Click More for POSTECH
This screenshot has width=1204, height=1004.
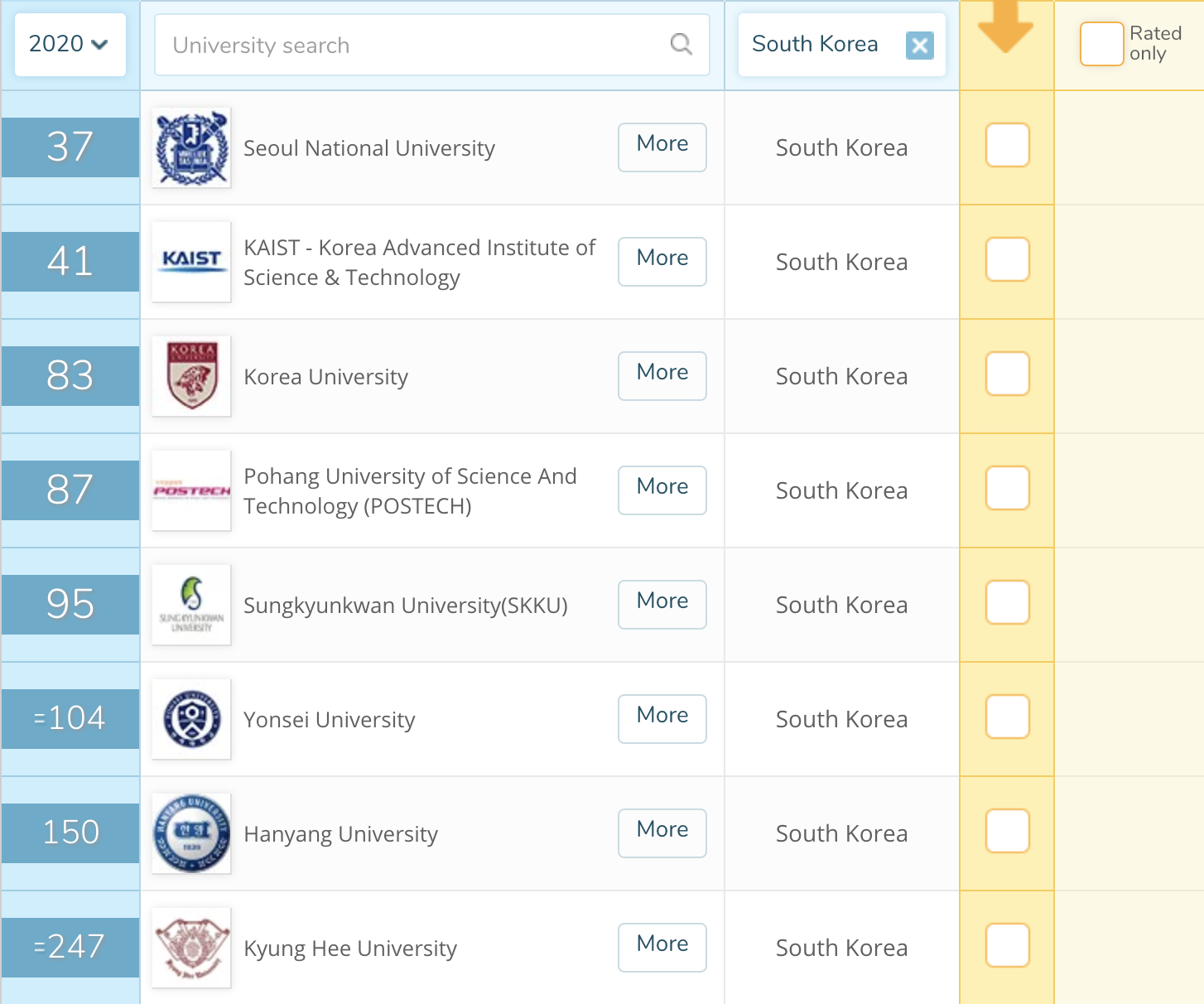662,490
